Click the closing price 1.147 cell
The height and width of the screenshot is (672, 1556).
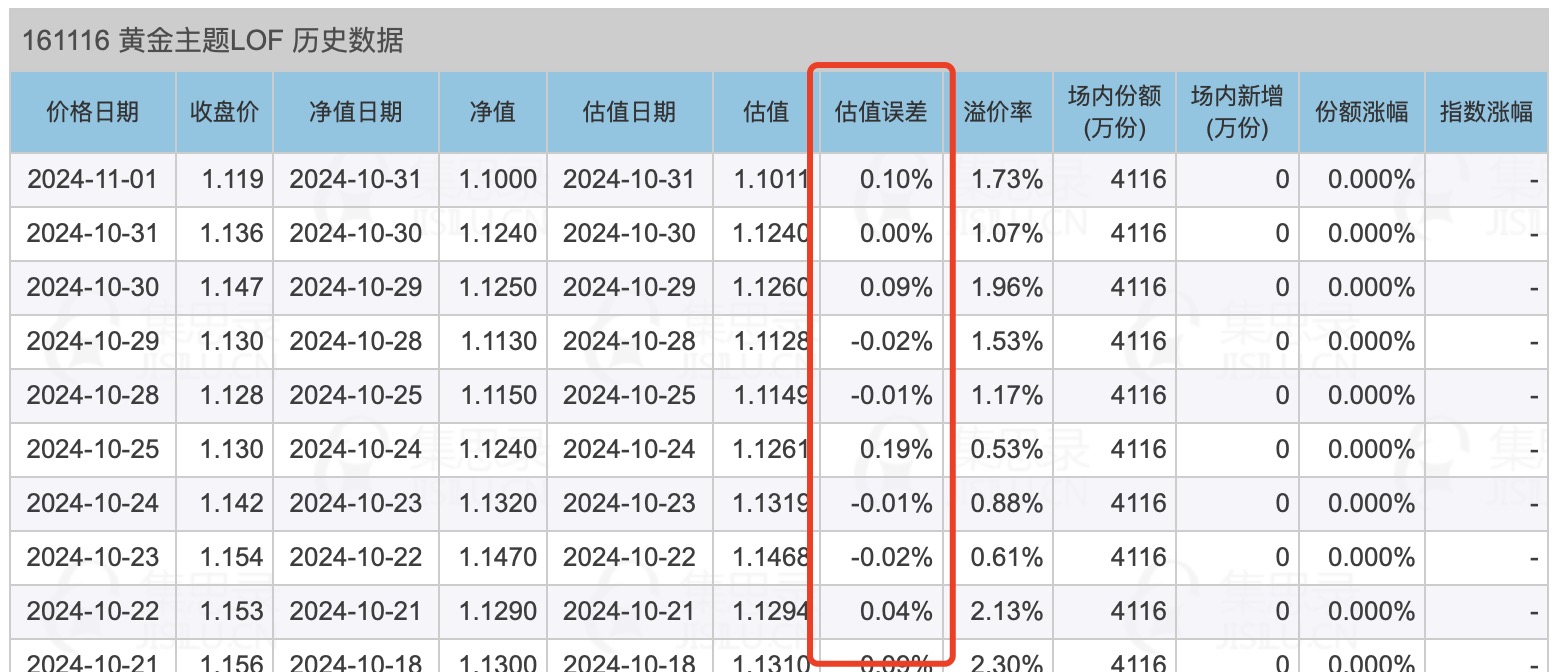tap(232, 288)
